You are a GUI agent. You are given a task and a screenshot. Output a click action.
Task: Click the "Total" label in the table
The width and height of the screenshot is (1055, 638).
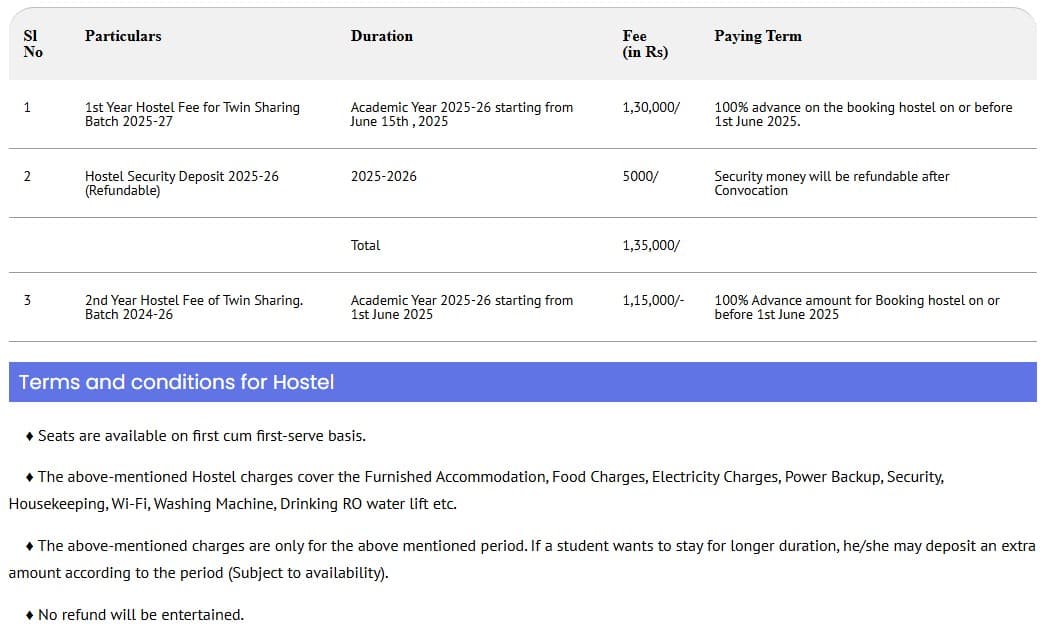pos(365,245)
